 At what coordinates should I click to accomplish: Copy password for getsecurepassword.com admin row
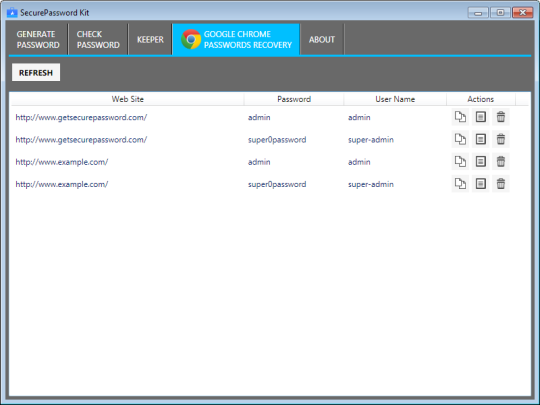tap(460, 117)
